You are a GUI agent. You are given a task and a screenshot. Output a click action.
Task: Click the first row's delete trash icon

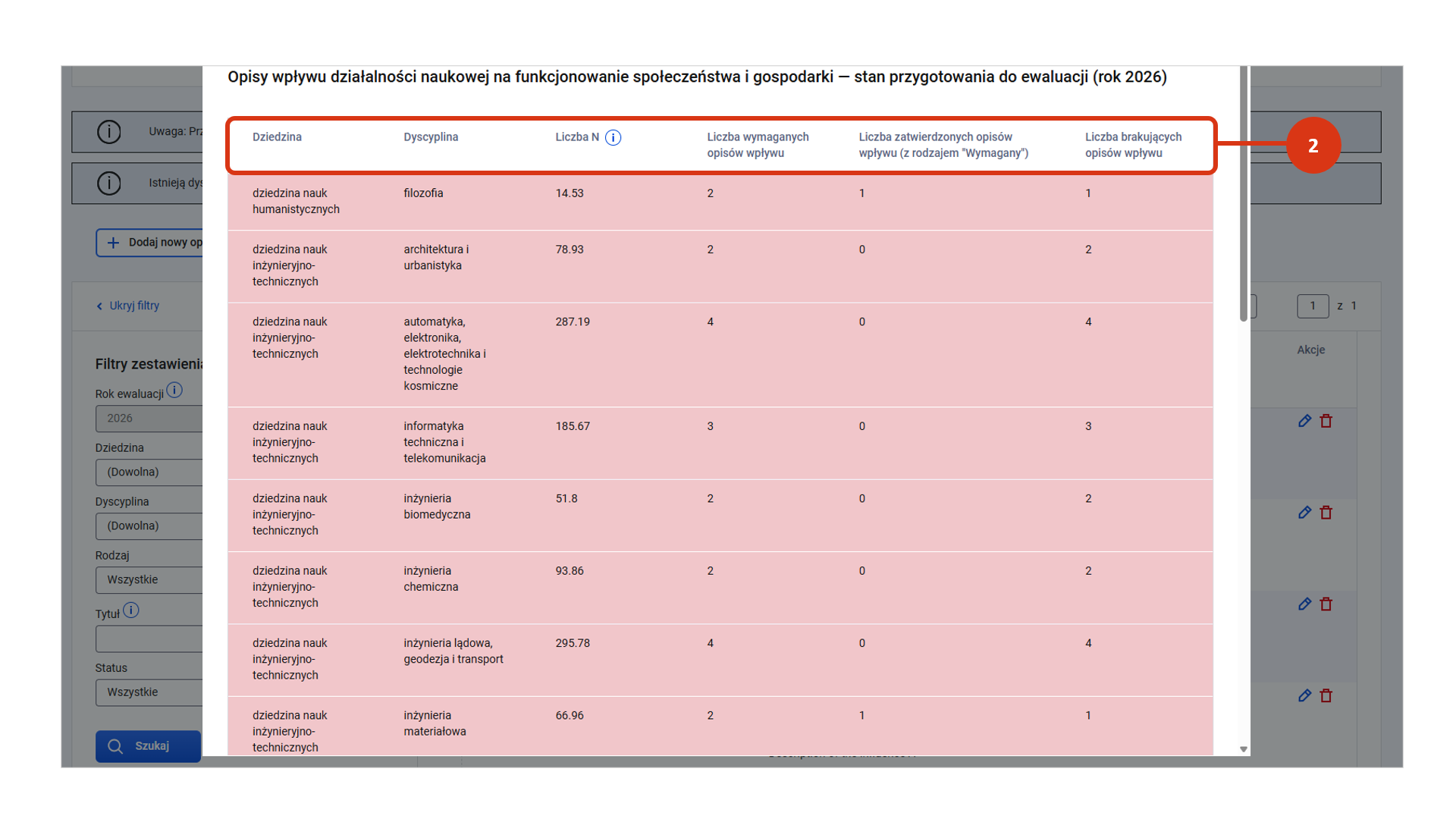coord(1326,421)
